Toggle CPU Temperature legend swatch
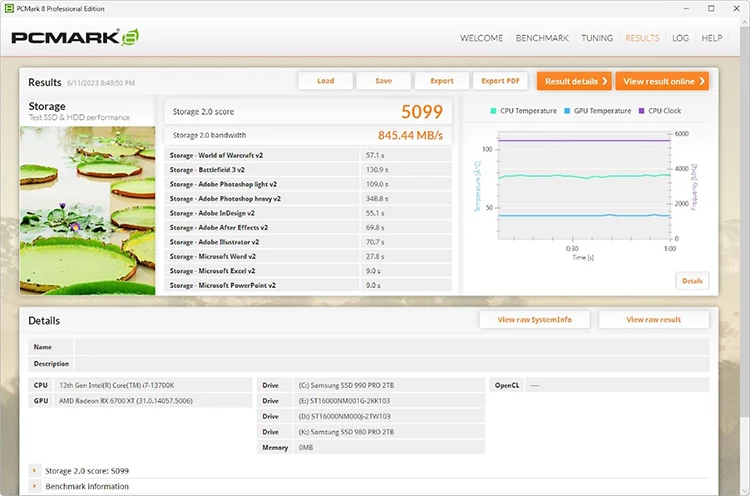750x496 pixels. point(493,111)
